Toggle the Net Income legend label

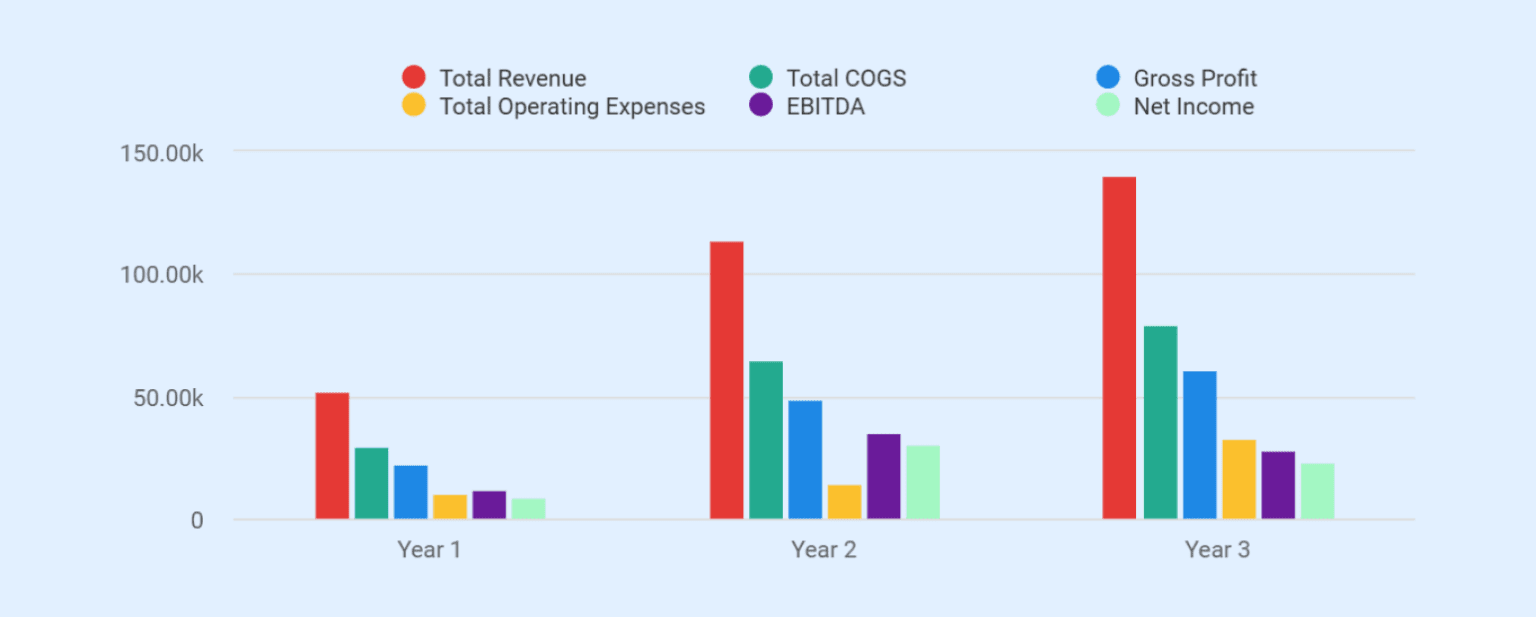click(x=1193, y=106)
